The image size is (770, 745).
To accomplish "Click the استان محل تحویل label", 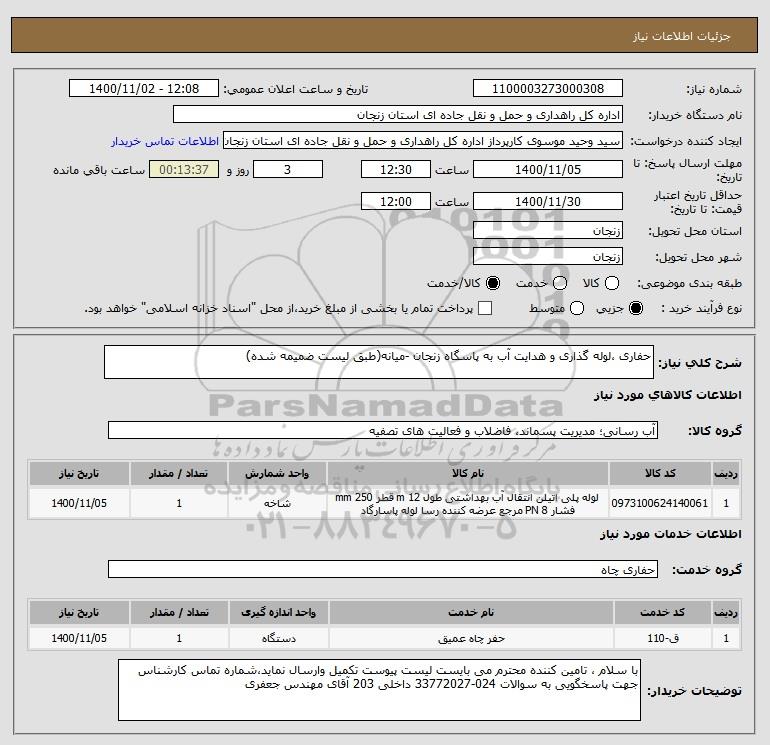I will [695, 231].
